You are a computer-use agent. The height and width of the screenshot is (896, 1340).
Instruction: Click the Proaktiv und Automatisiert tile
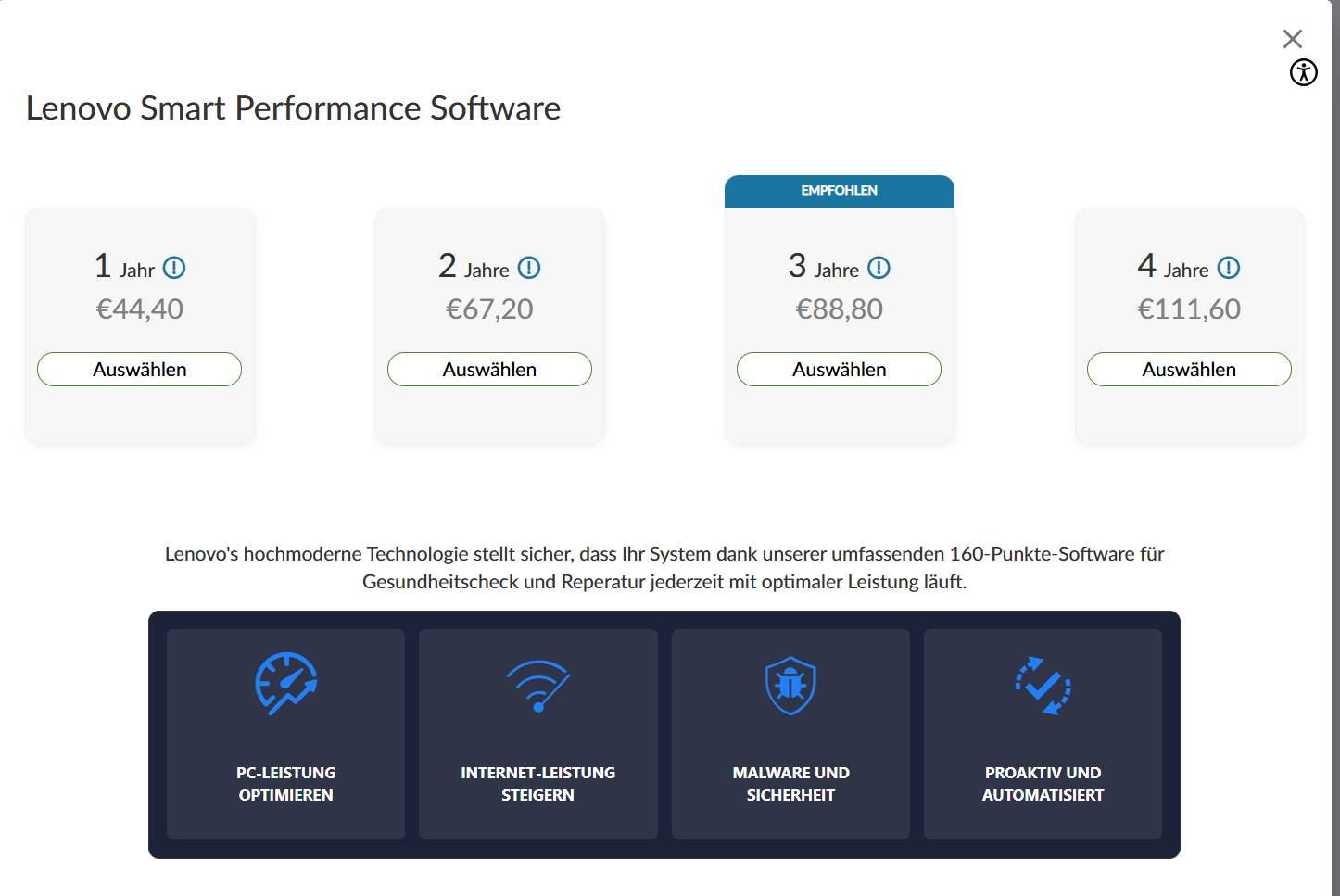(1043, 783)
